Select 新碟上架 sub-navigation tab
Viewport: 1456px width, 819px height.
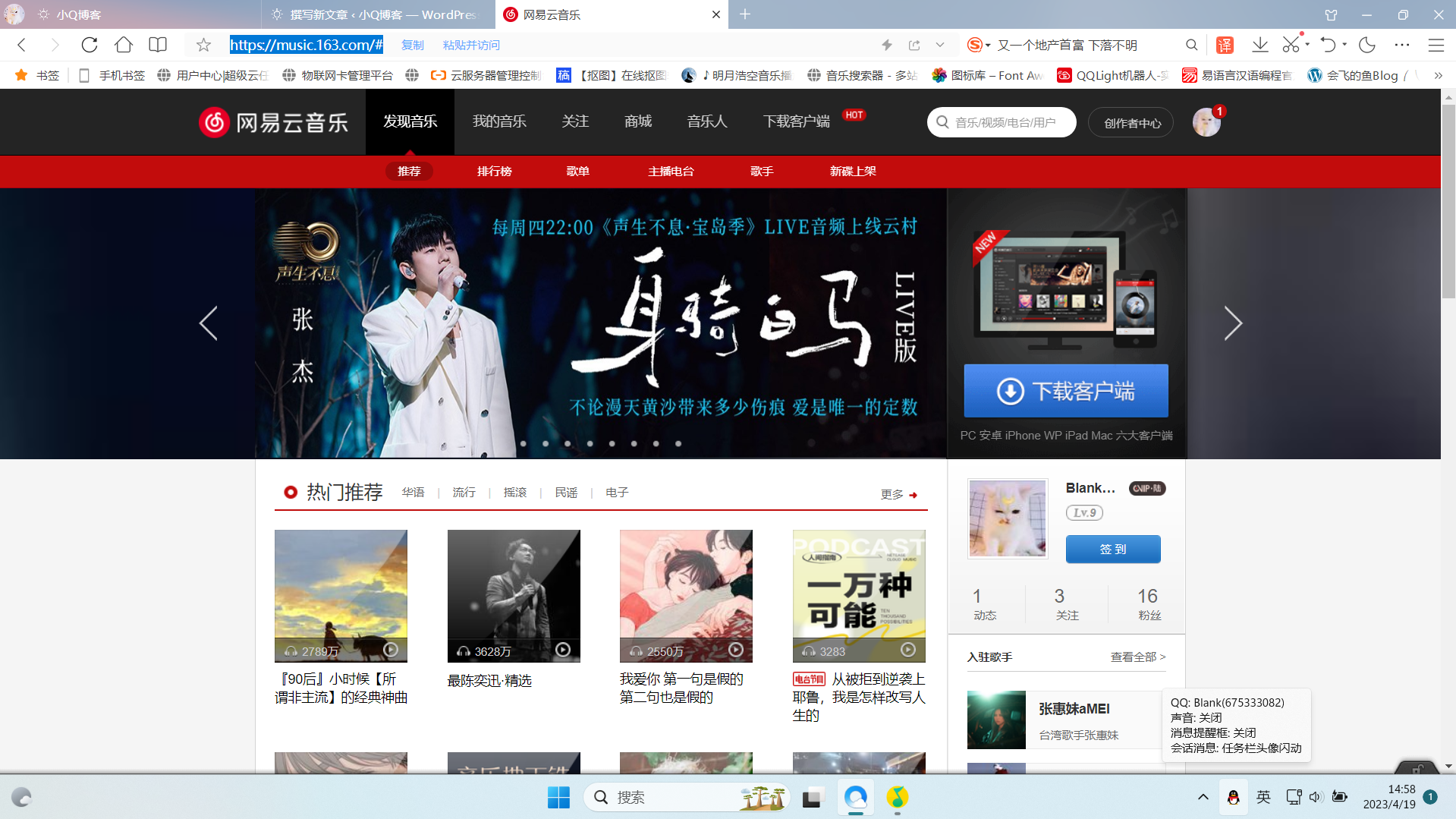(853, 172)
